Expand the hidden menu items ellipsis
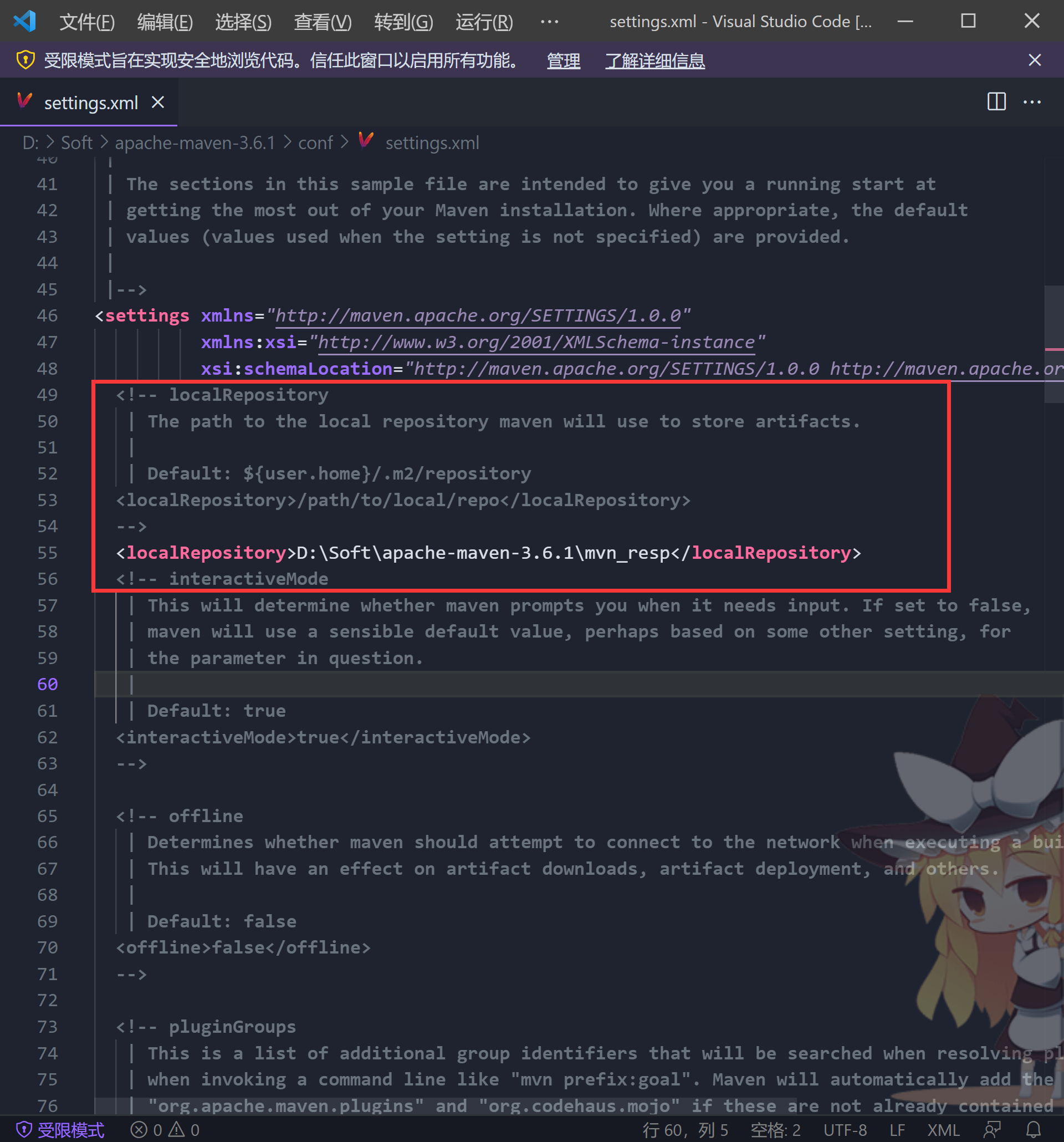 [x=549, y=22]
